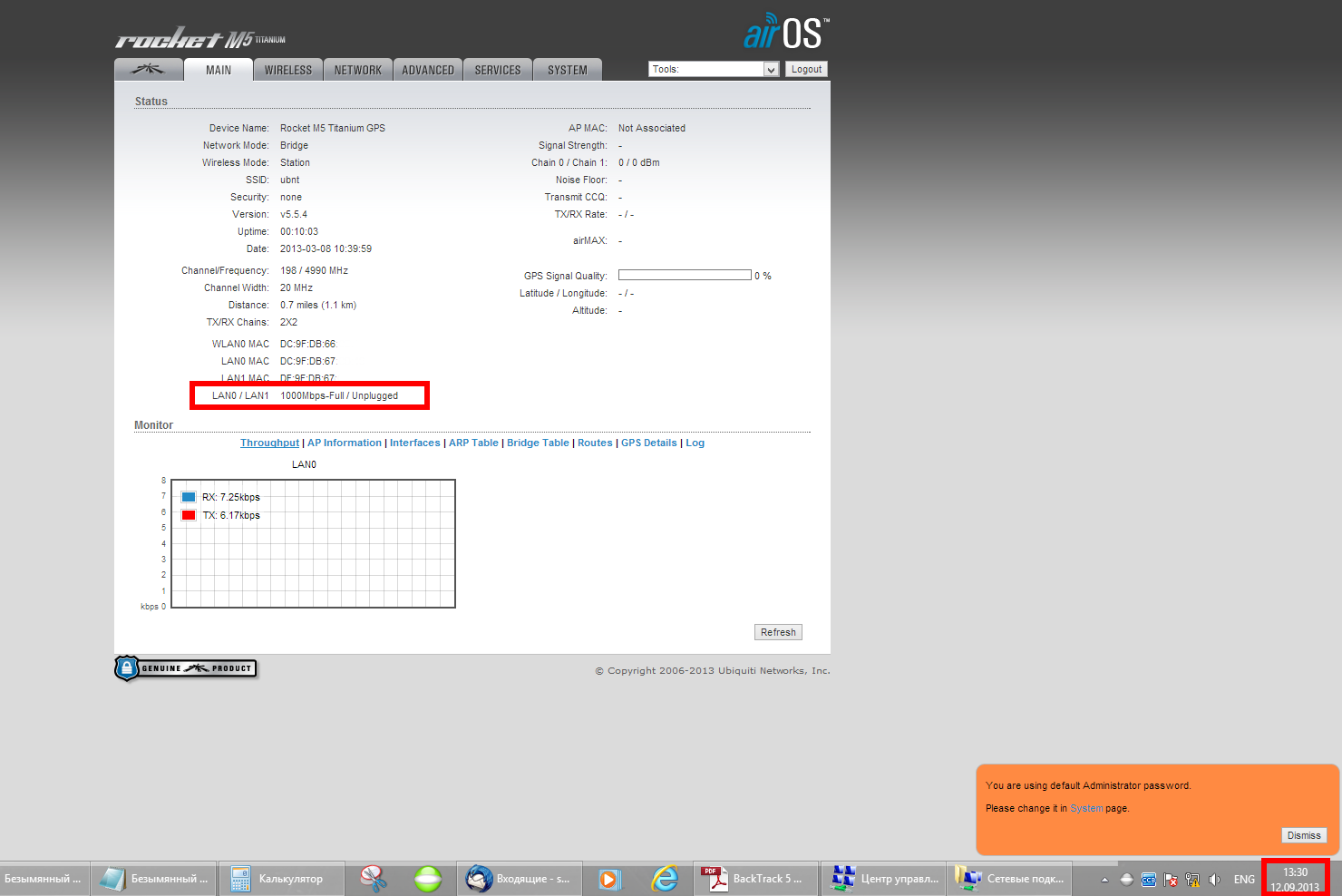Click the 198 / 4990 MHz frequency value
The image size is (1342, 896).
point(314,270)
